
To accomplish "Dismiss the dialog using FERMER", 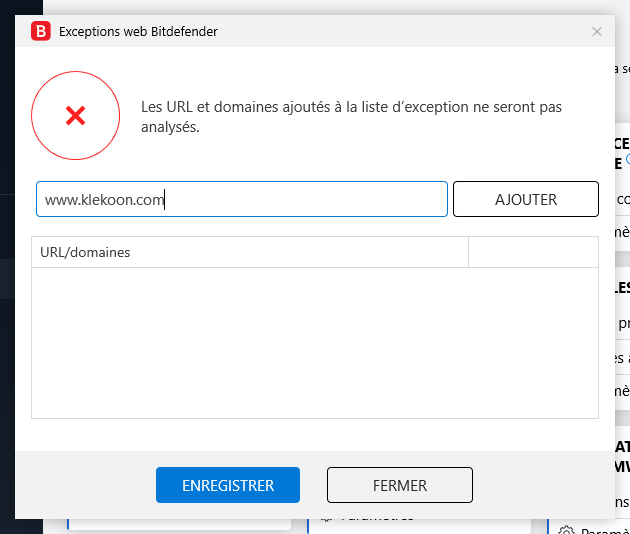I will 399,485.
